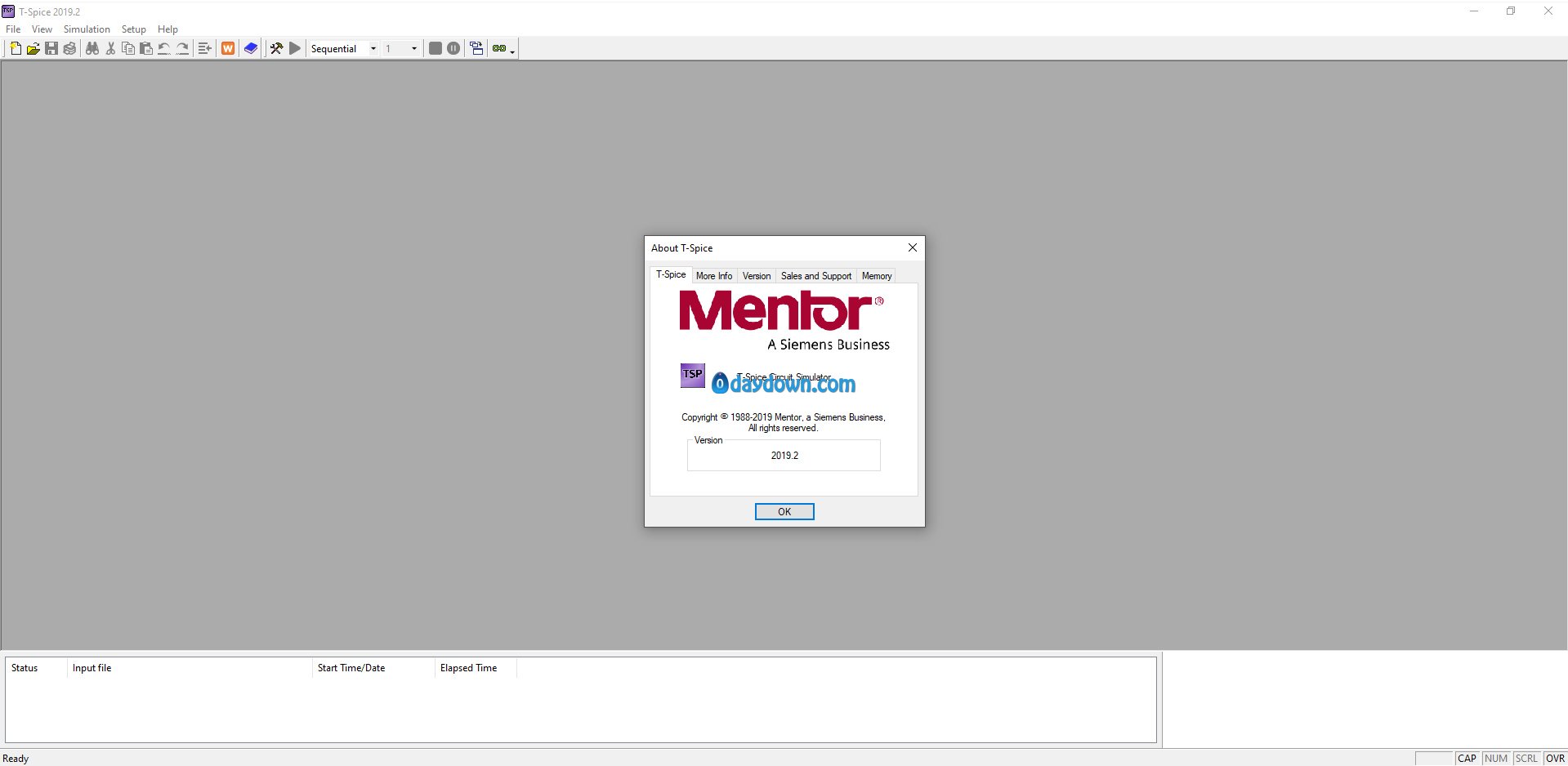This screenshot has height=766, width=1568.
Task: Select the T-Spice tab in About dialog
Action: tap(671, 274)
